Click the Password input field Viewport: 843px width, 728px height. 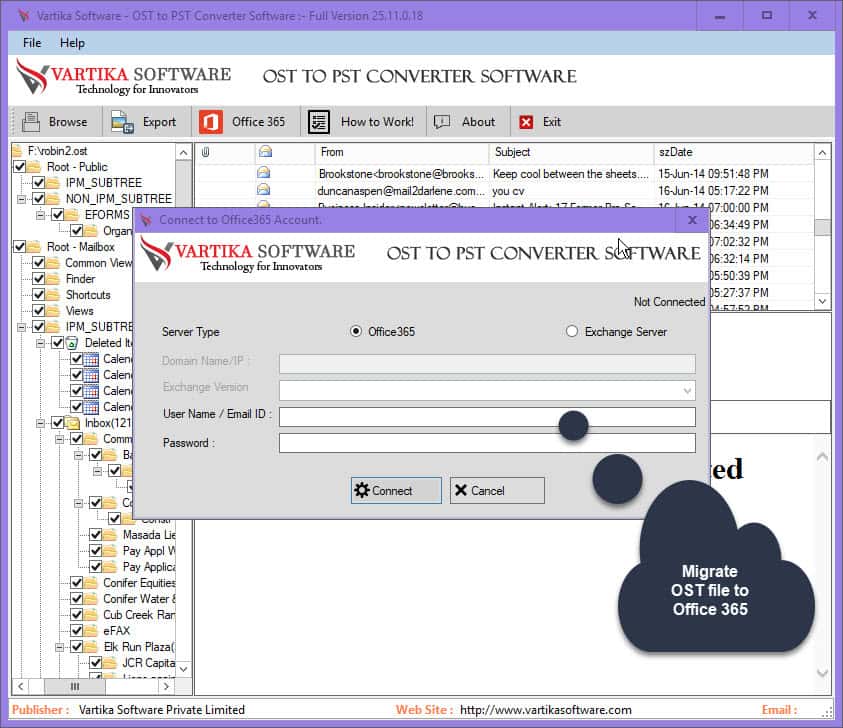pyautogui.click(x=487, y=443)
